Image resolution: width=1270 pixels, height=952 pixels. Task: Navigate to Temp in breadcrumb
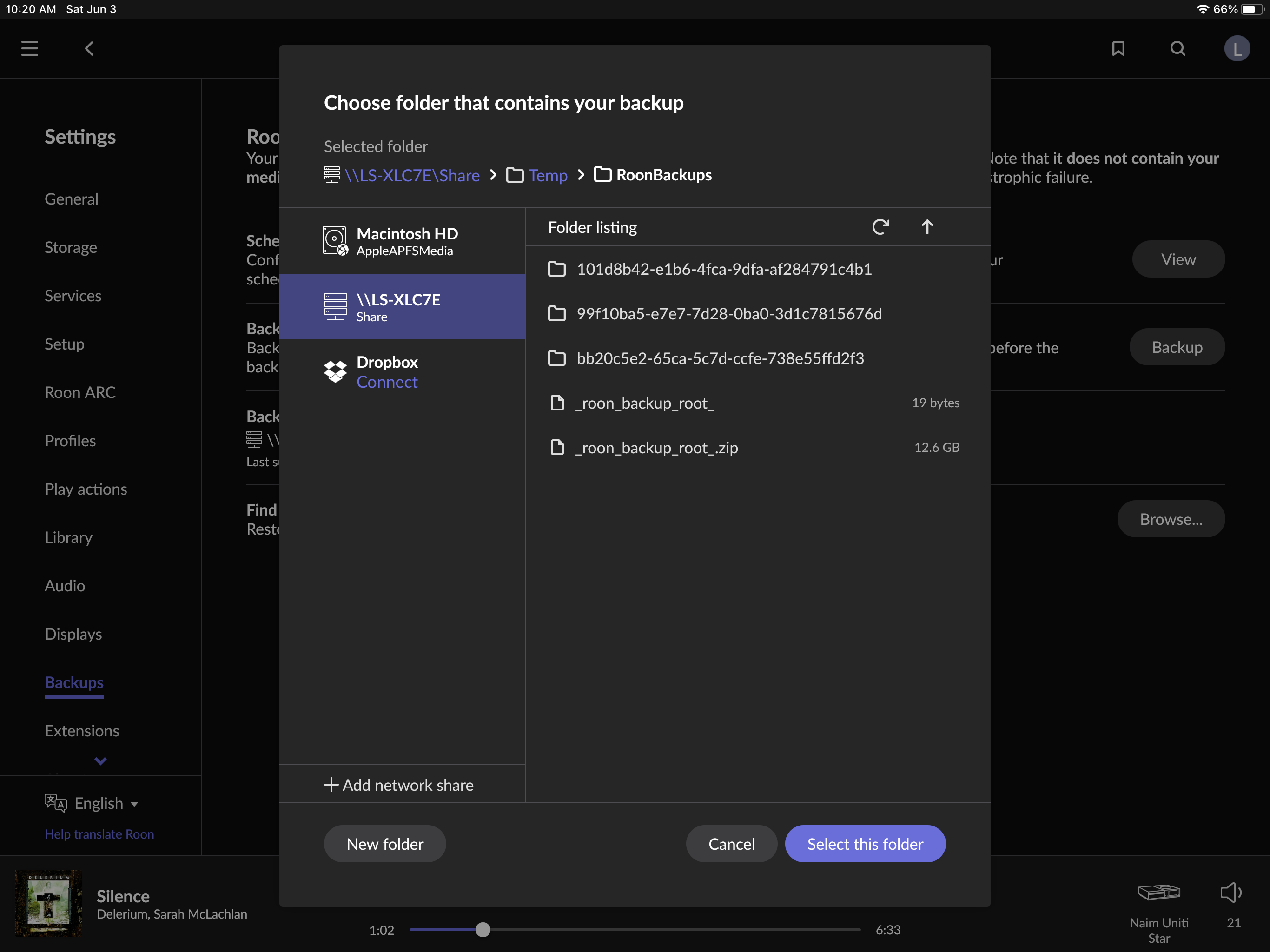pyautogui.click(x=547, y=175)
